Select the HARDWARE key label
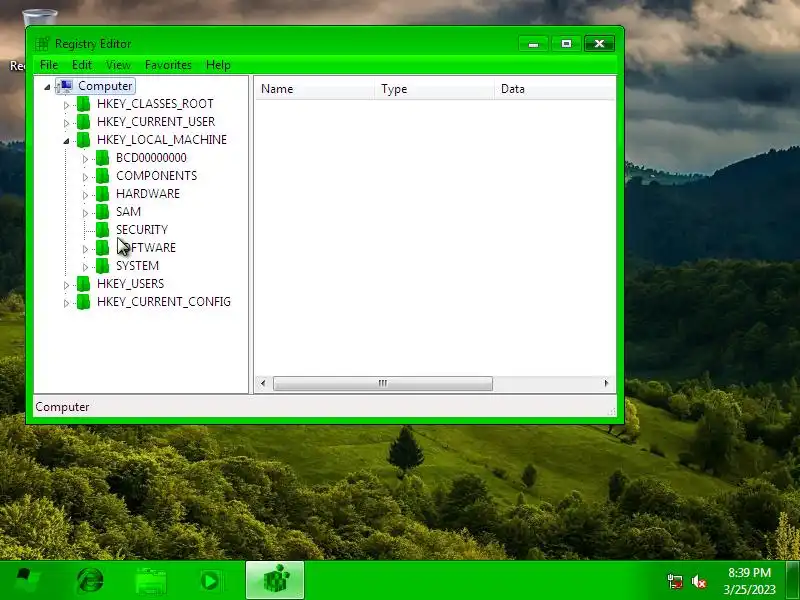 [x=148, y=193]
